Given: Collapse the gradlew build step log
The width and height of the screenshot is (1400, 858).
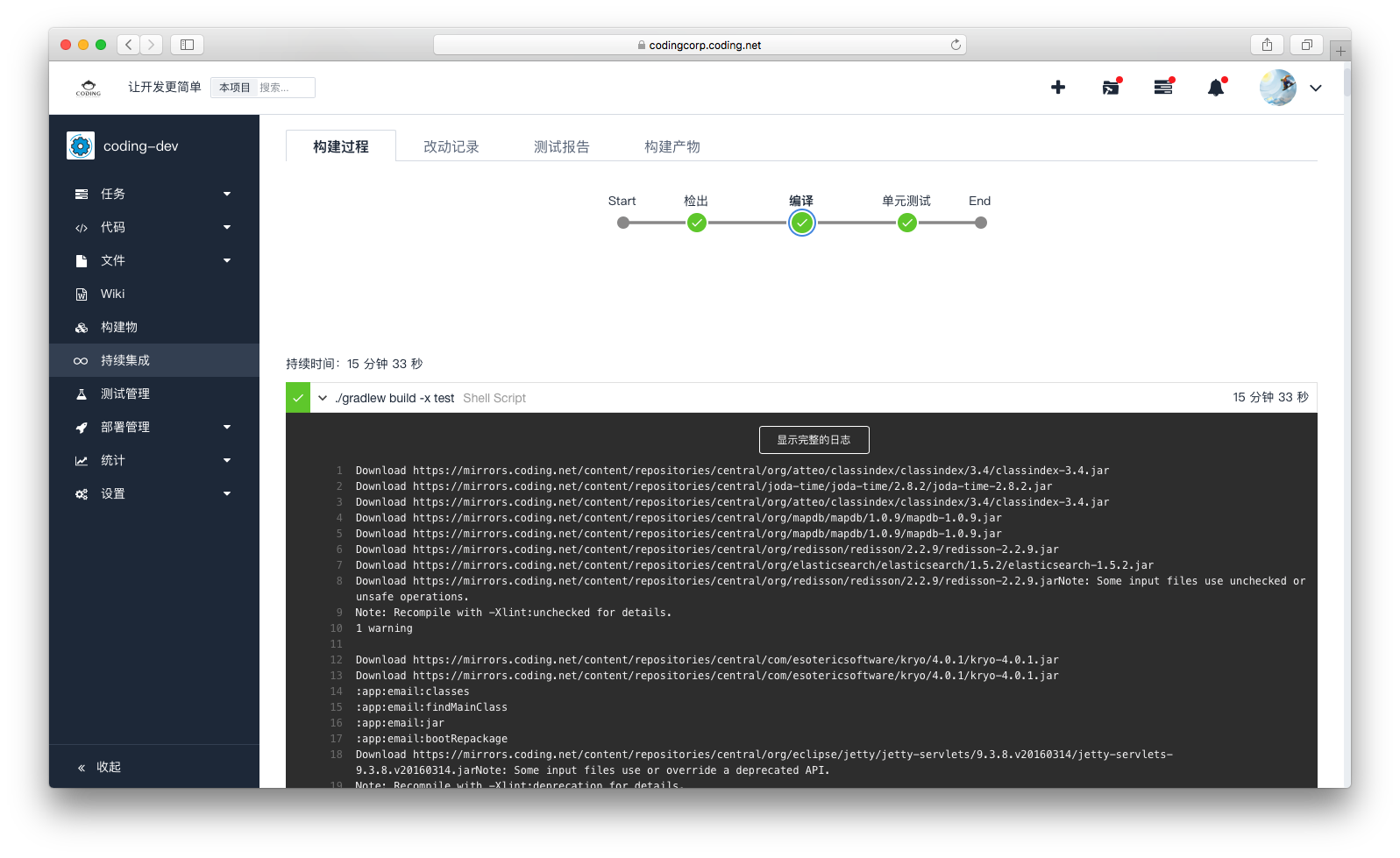Looking at the screenshot, I should point(323,398).
